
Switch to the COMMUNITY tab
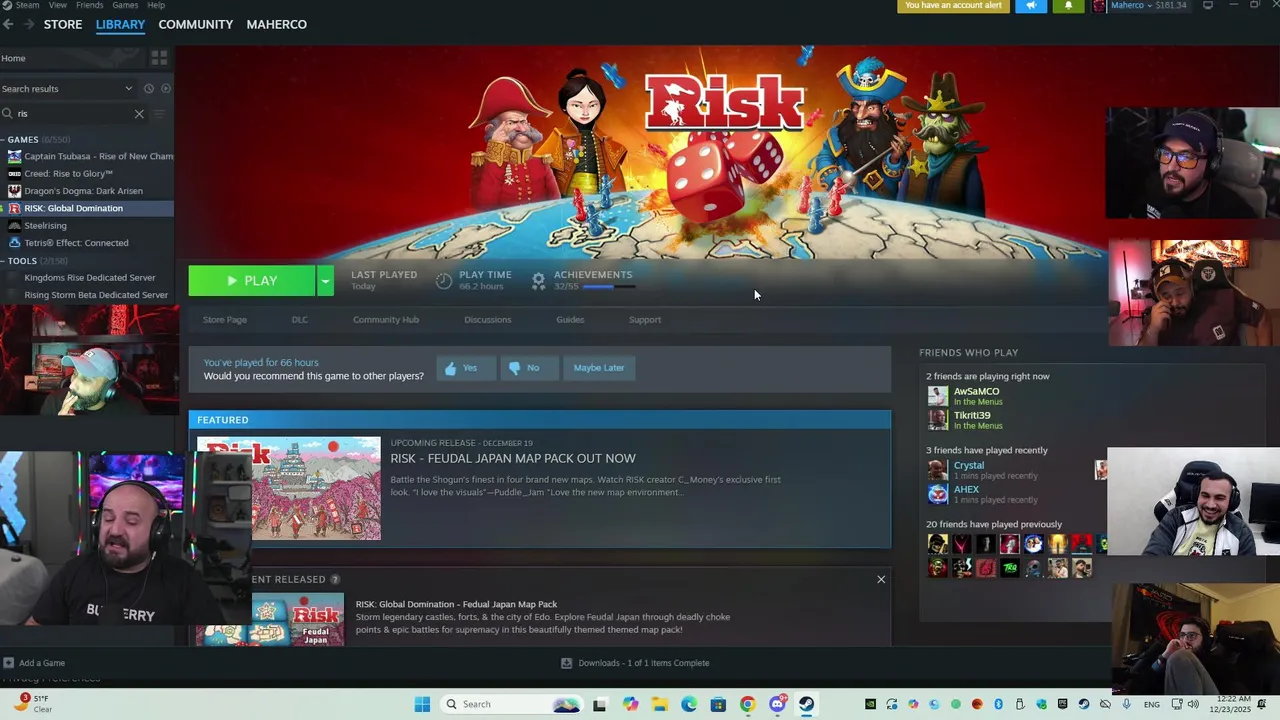point(196,25)
